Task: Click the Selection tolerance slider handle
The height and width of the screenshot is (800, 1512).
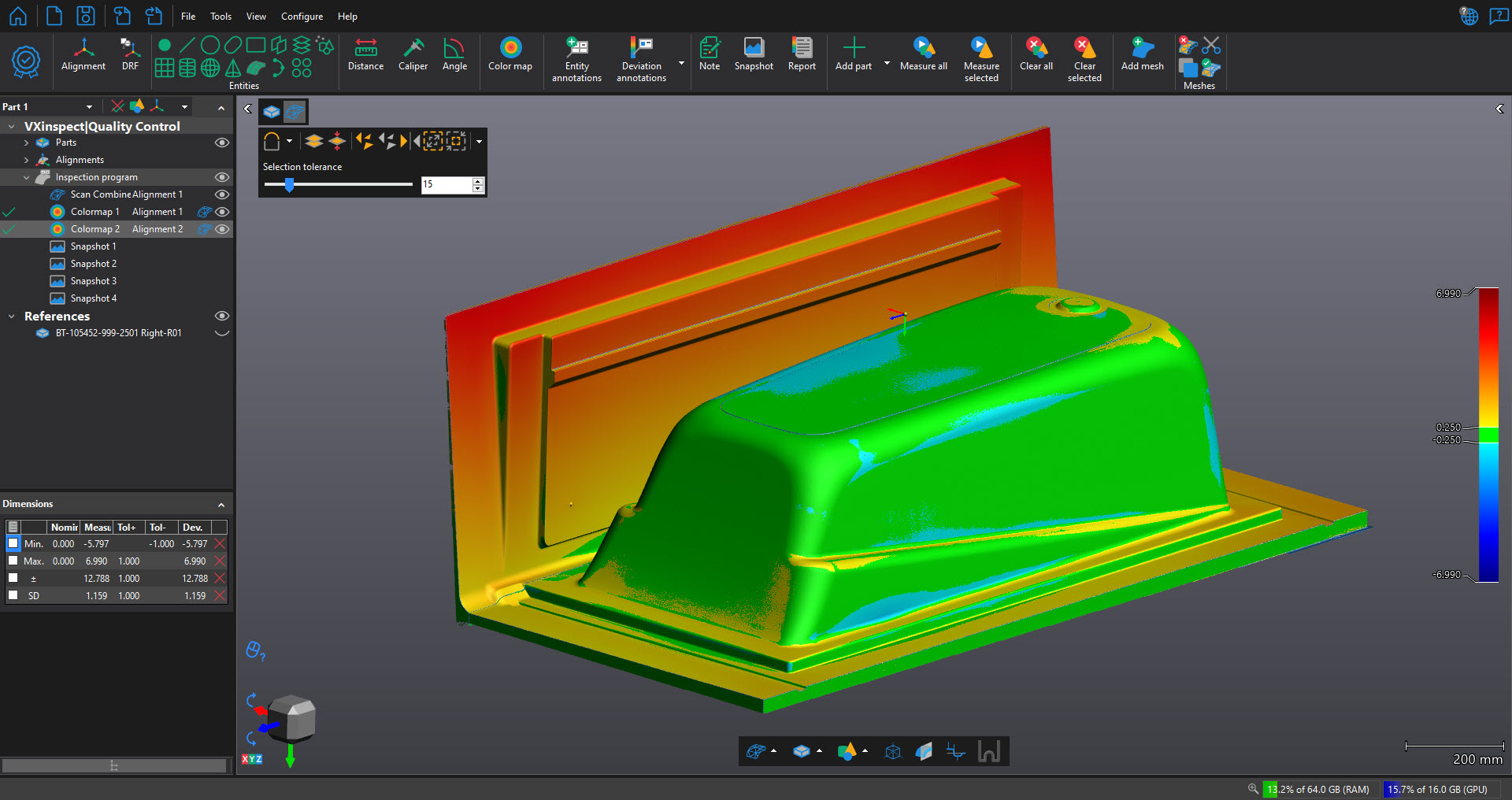Action: (289, 184)
